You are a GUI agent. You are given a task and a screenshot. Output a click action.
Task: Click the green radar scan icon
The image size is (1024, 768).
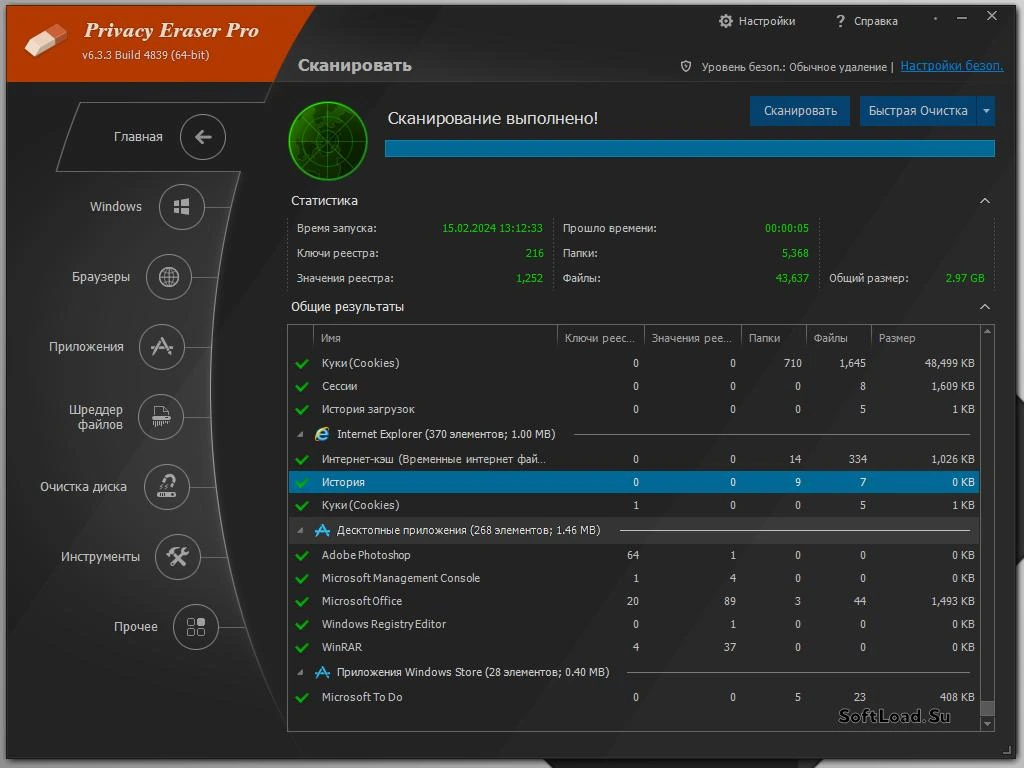click(x=328, y=140)
